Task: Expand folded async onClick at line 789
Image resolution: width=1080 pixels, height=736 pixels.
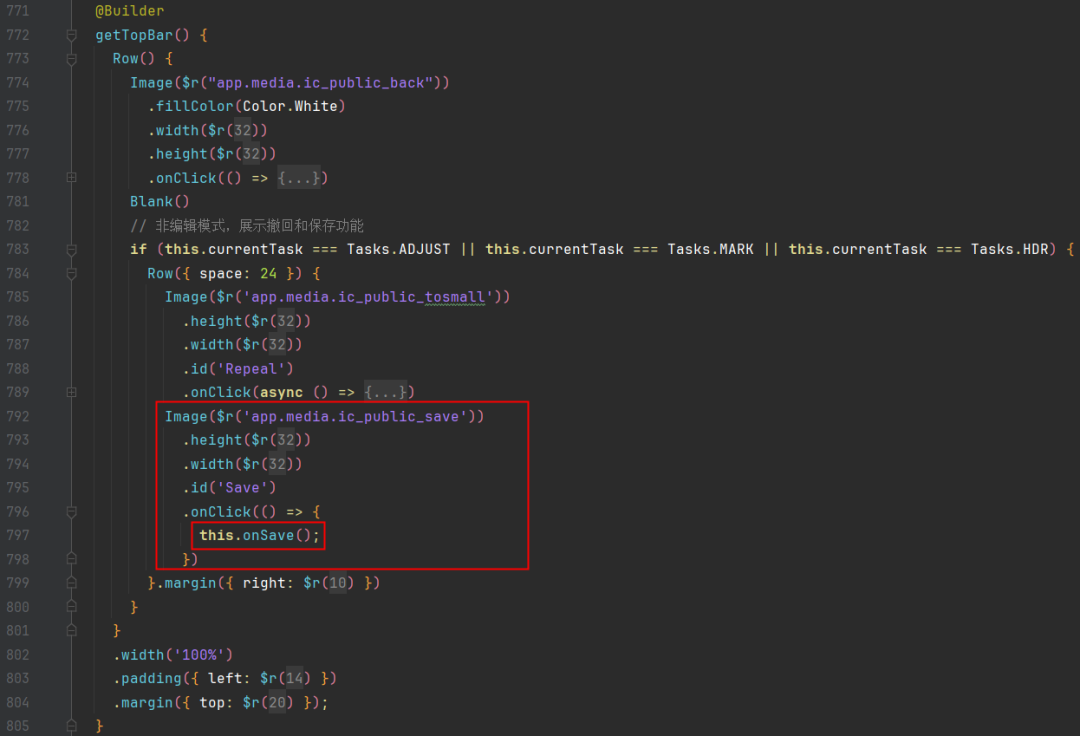Action: (71, 392)
